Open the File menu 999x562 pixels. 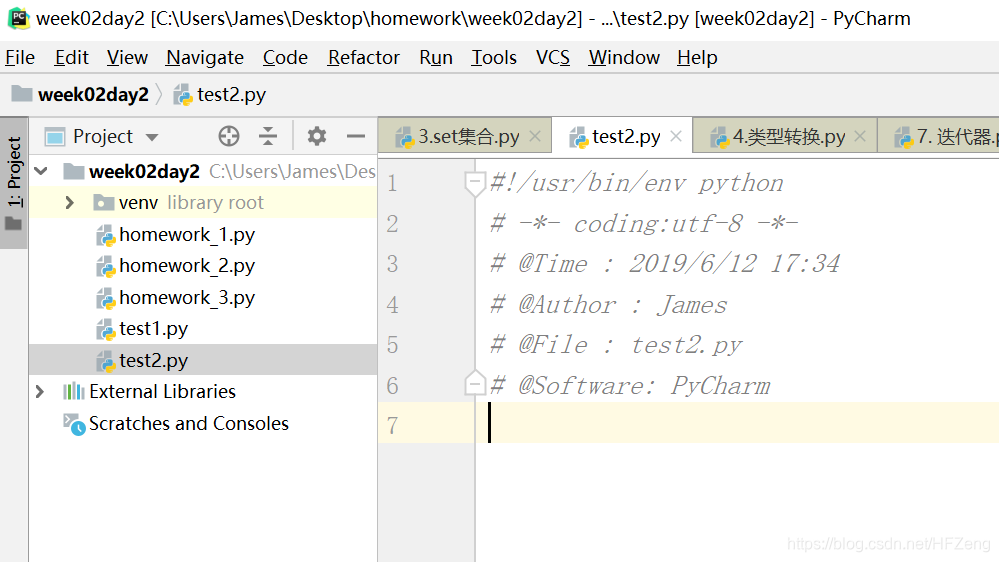(20, 57)
